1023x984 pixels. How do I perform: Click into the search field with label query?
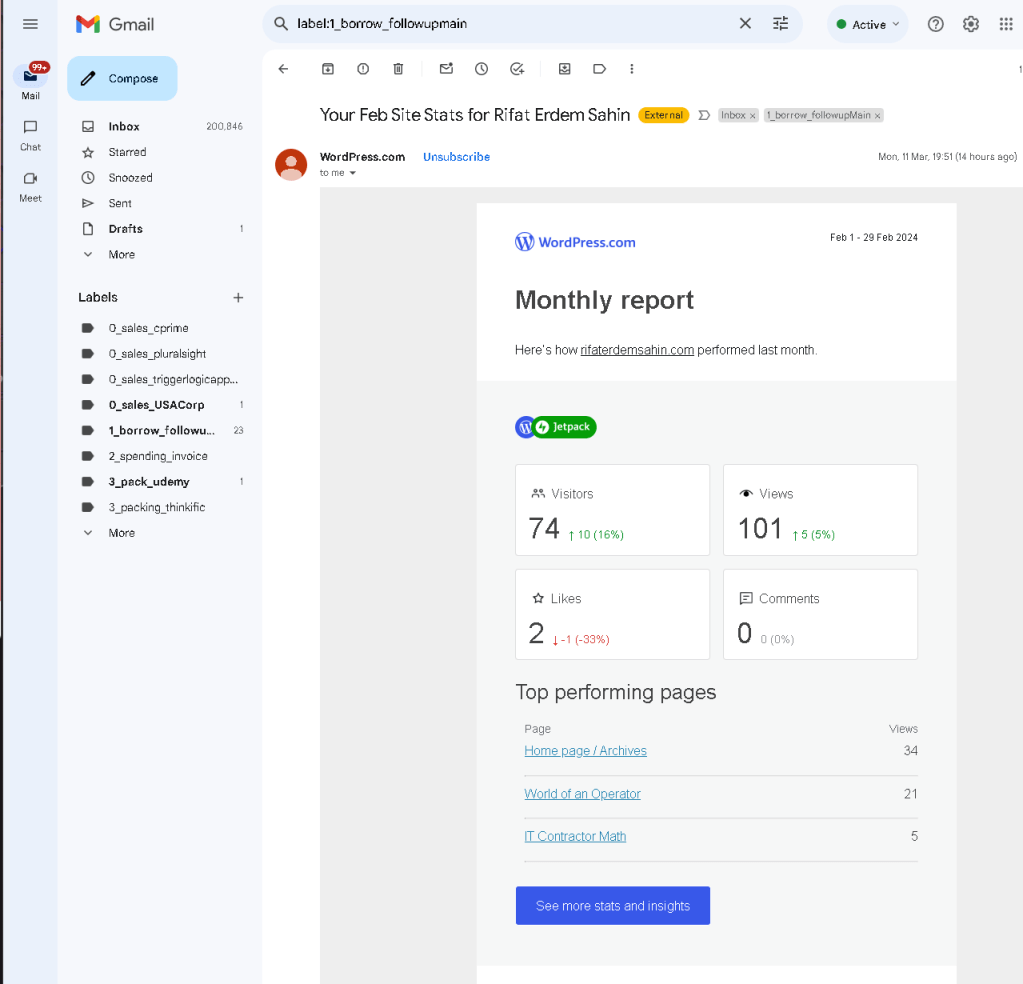tap(512, 24)
